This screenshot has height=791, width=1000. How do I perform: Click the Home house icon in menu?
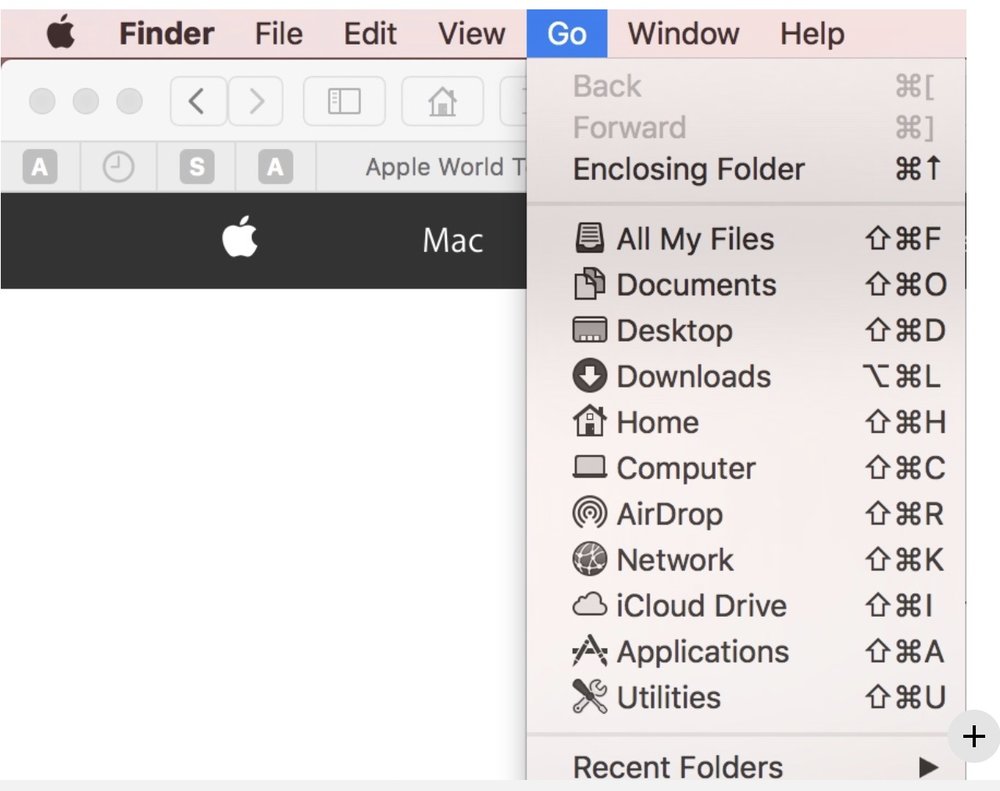coord(589,422)
